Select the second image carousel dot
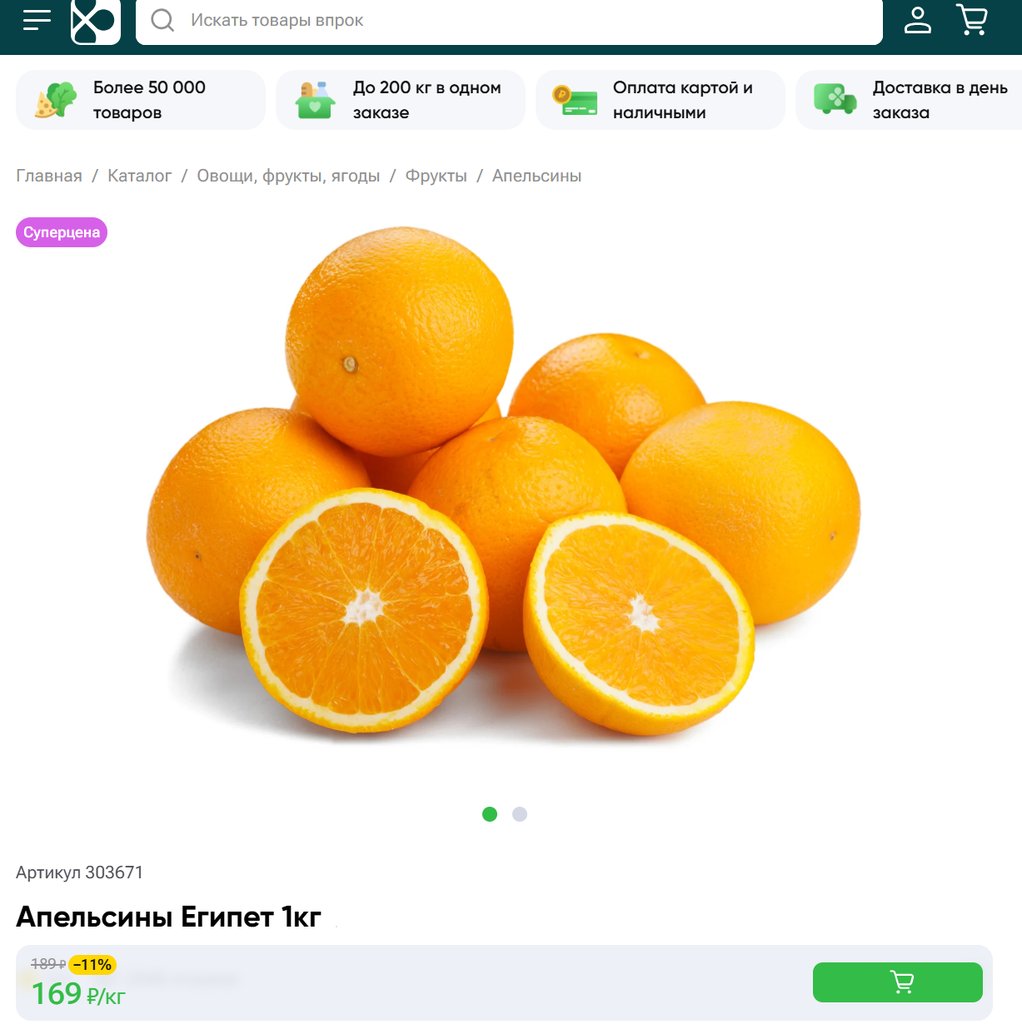 (519, 814)
